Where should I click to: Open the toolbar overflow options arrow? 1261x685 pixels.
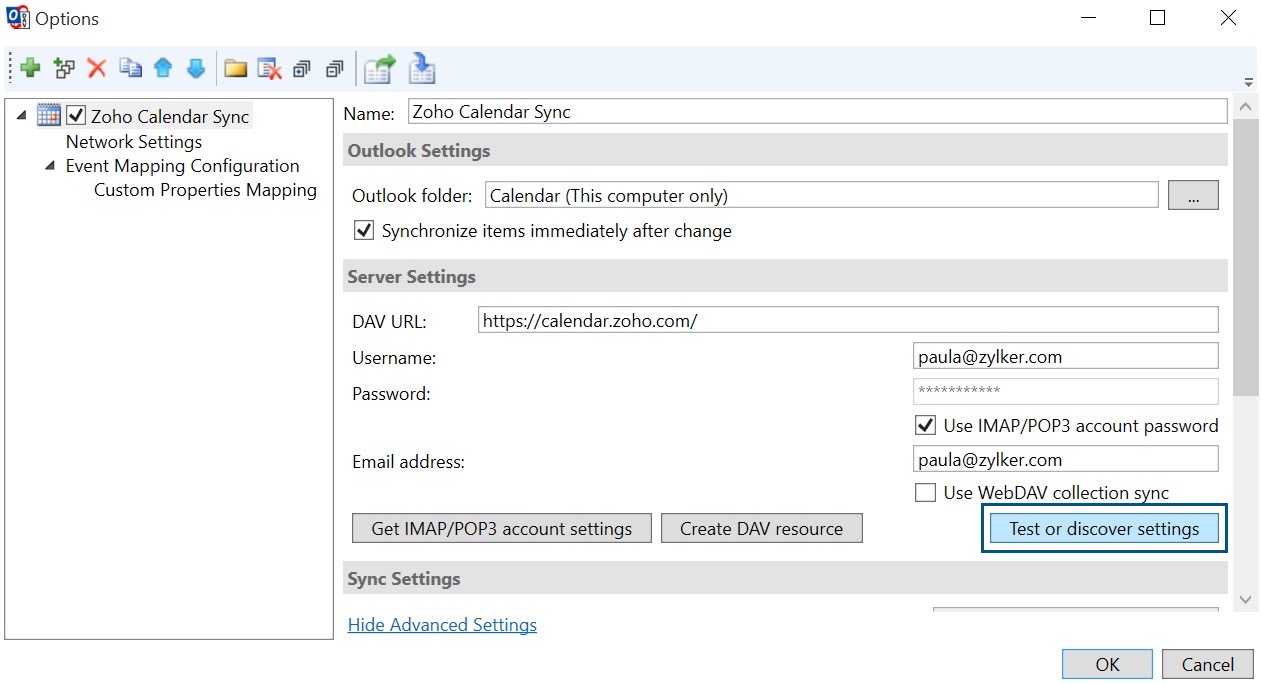pos(1248,82)
